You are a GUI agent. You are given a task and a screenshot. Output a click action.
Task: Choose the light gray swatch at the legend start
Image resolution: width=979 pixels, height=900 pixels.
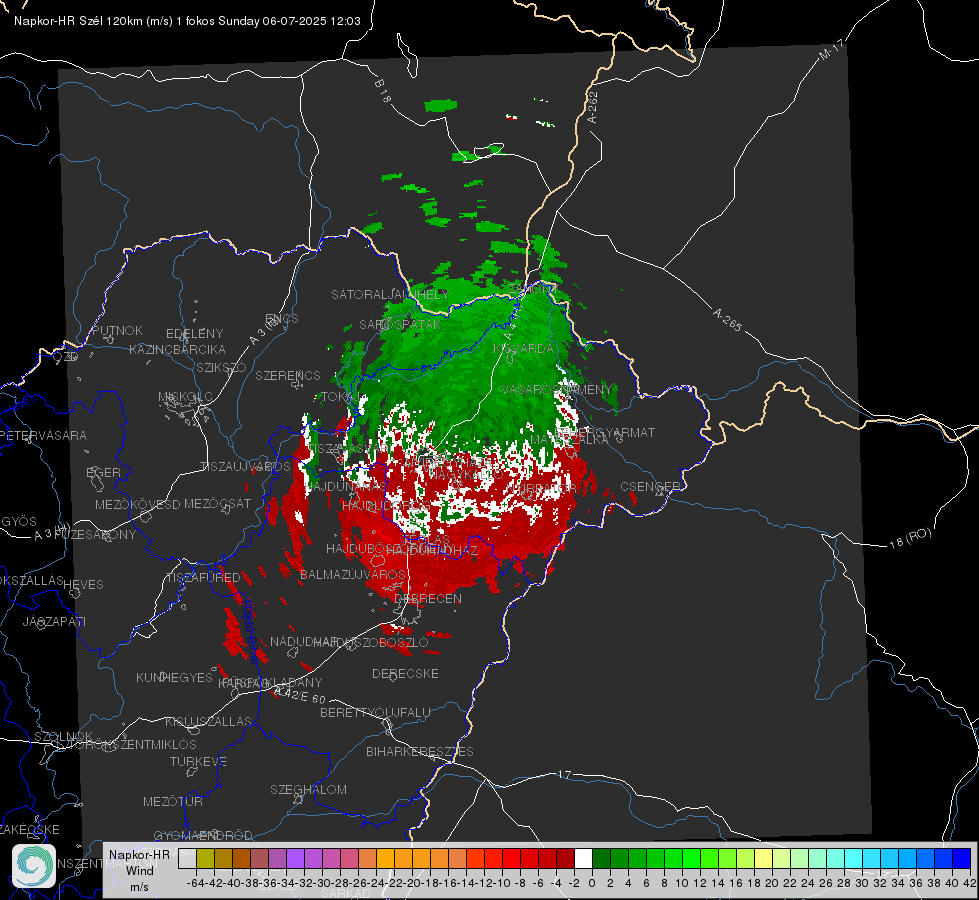click(x=187, y=859)
